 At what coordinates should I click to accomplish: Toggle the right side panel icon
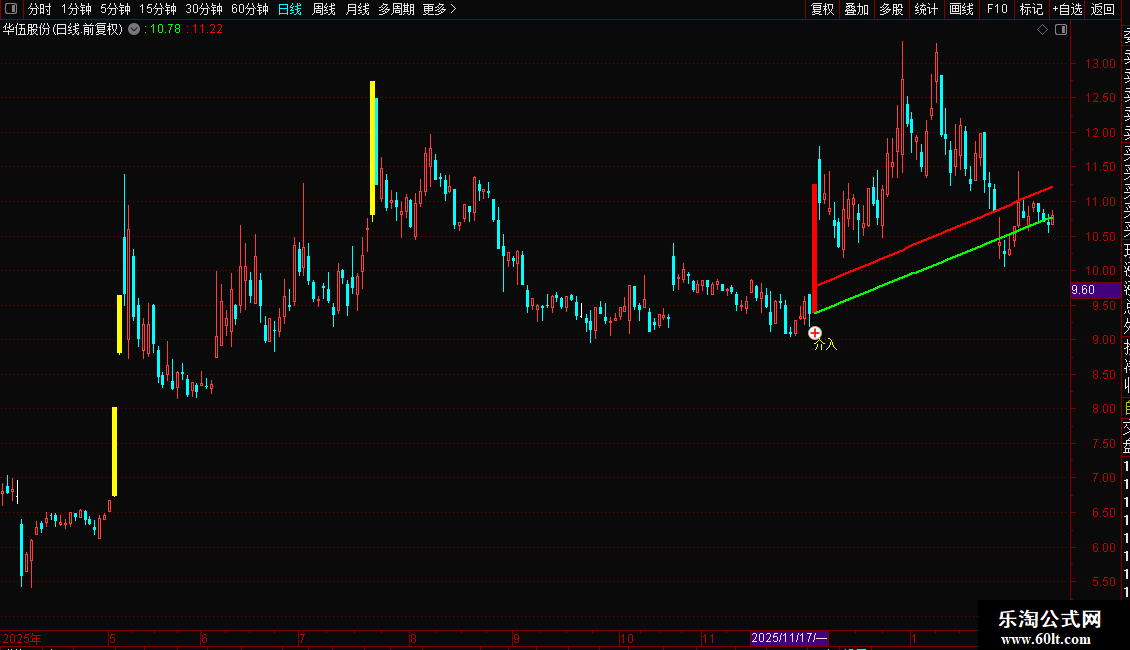click(1061, 30)
